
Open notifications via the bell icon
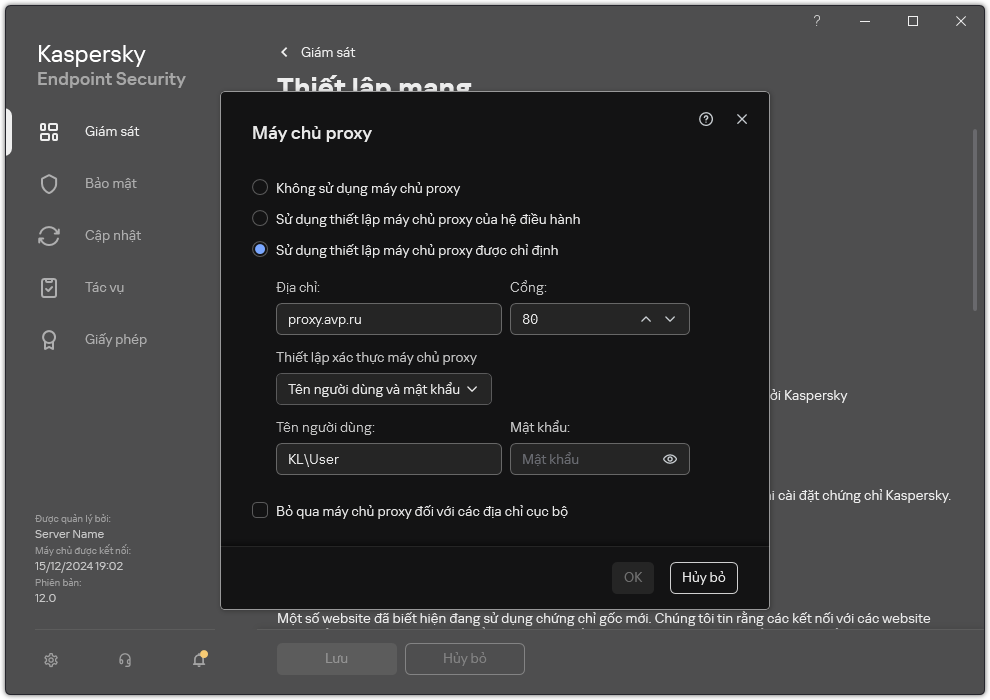pyautogui.click(x=200, y=659)
